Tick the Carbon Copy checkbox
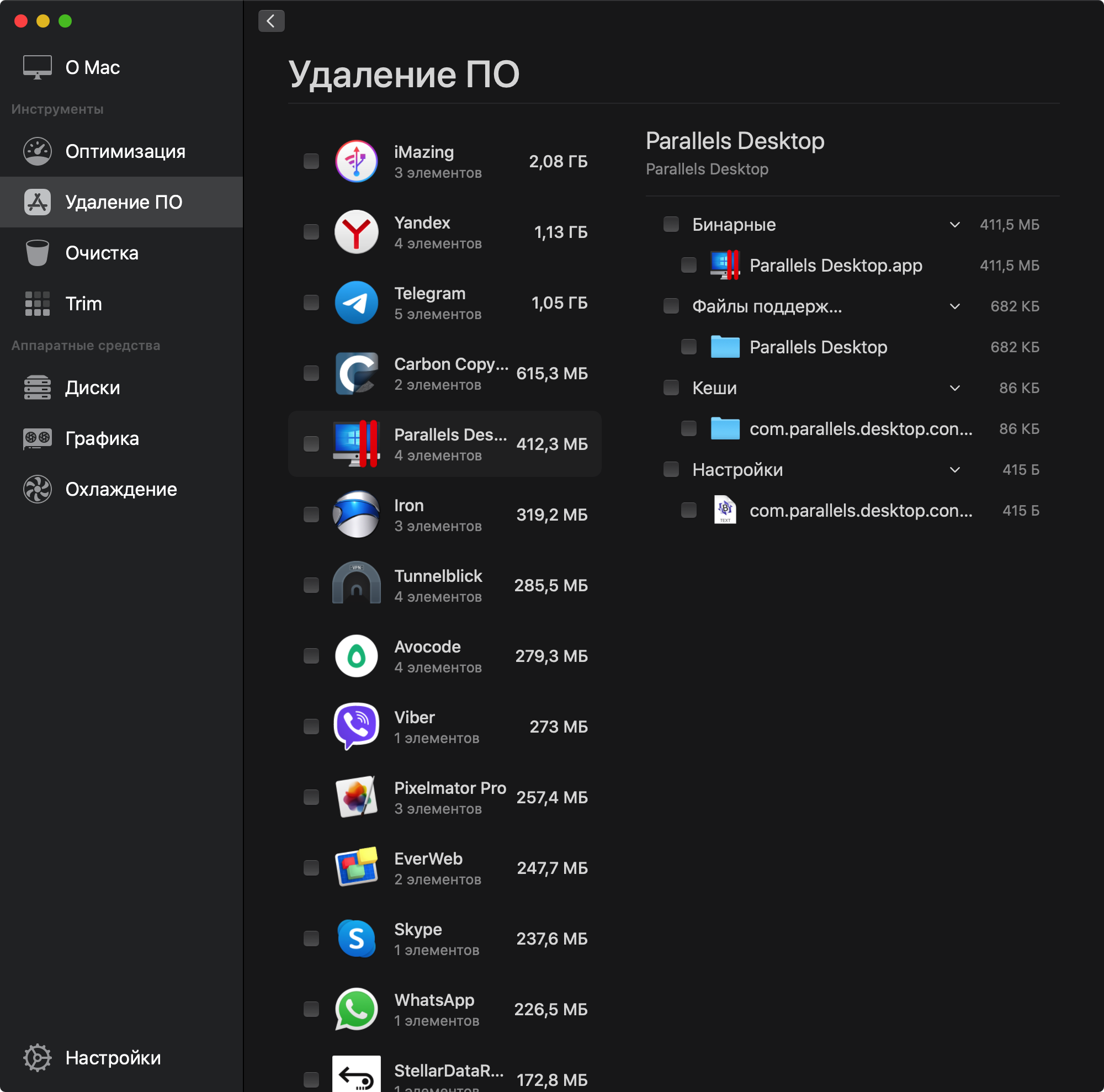1104x1092 pixels. tap(311, 373)
